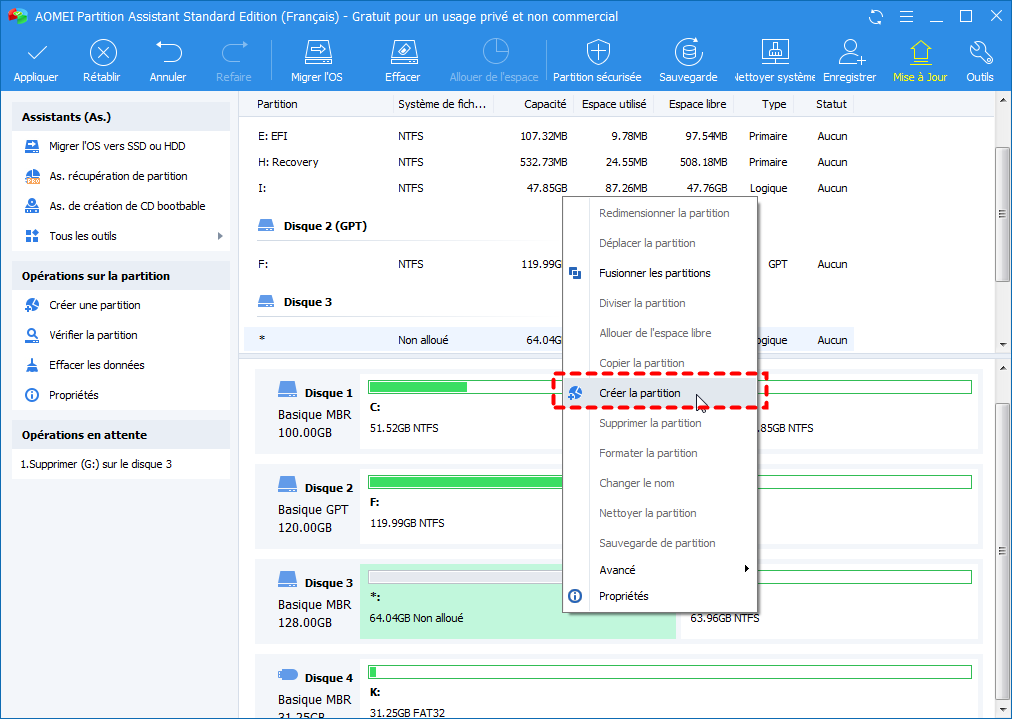Viewport: 1012px width, 719px height.
Task: Choose Créer la partition in context menu
Action: pyautogui.click(x=640, y=393)
